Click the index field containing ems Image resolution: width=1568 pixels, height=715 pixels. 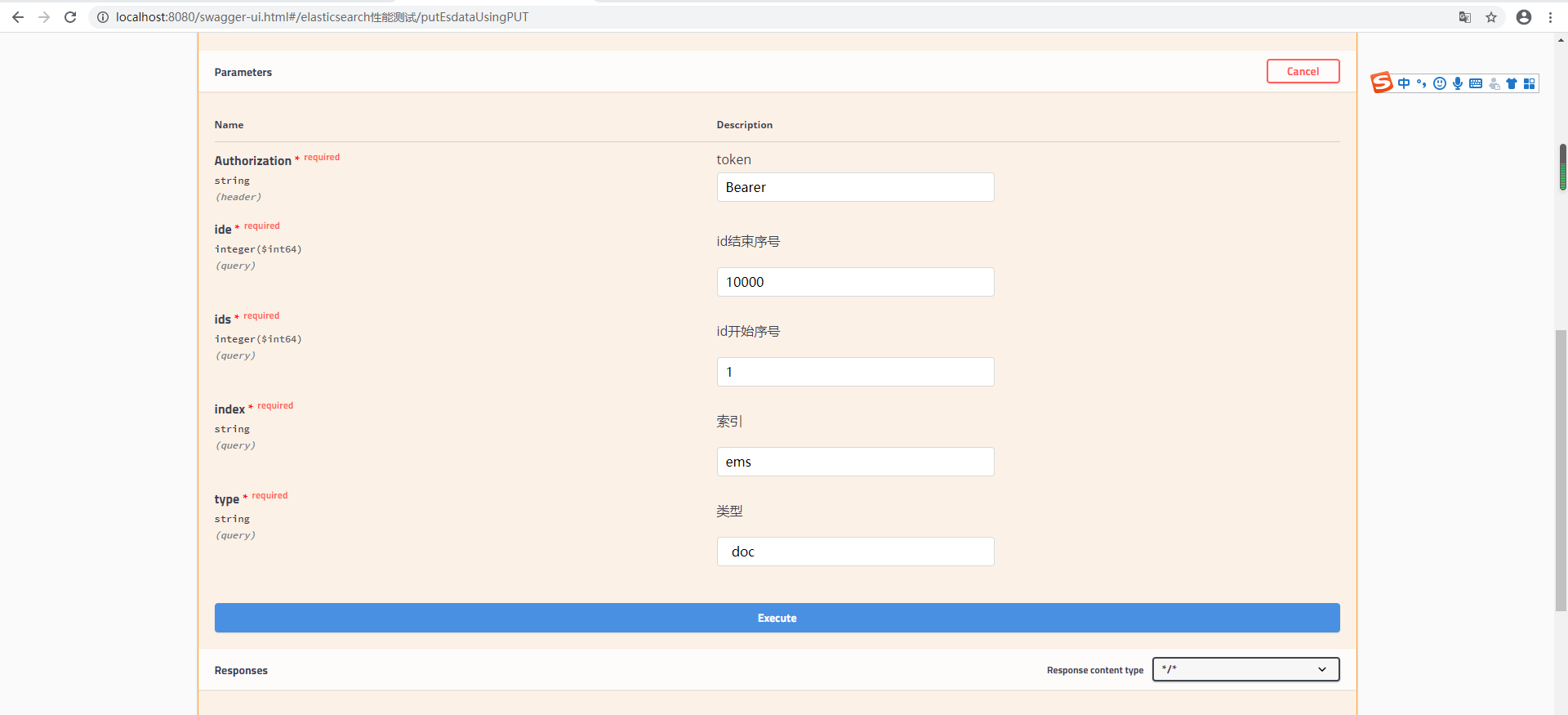pyautogui.click(x=855, y=462)
